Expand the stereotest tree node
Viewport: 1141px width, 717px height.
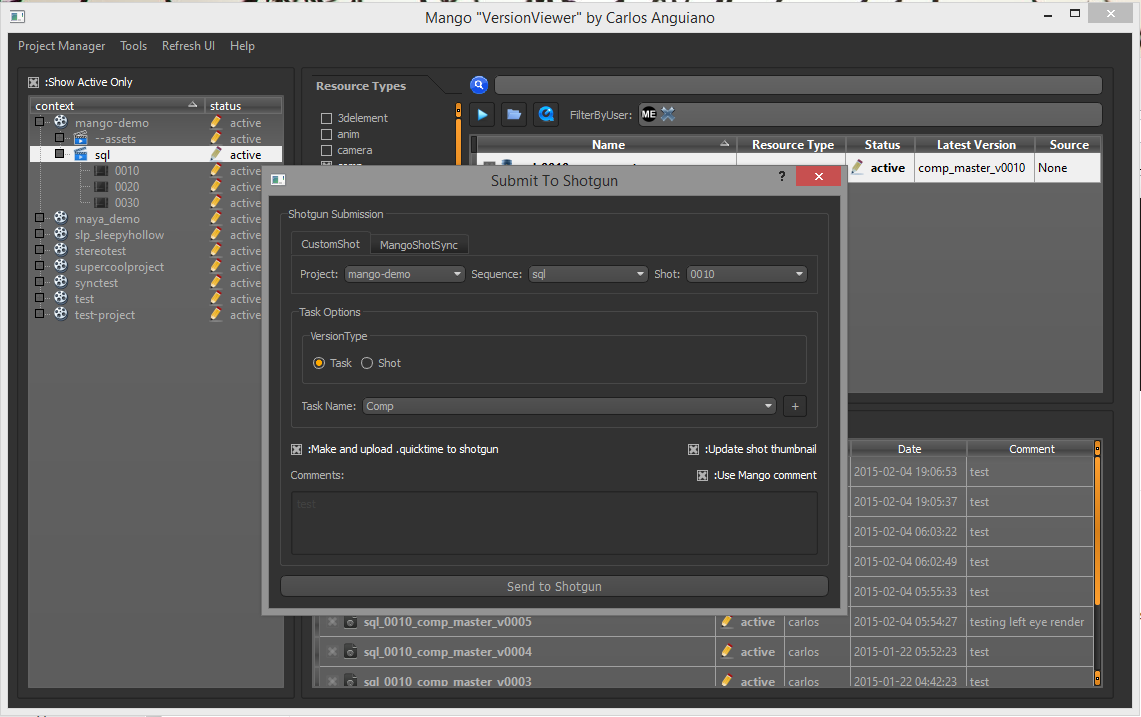[40, 250]
